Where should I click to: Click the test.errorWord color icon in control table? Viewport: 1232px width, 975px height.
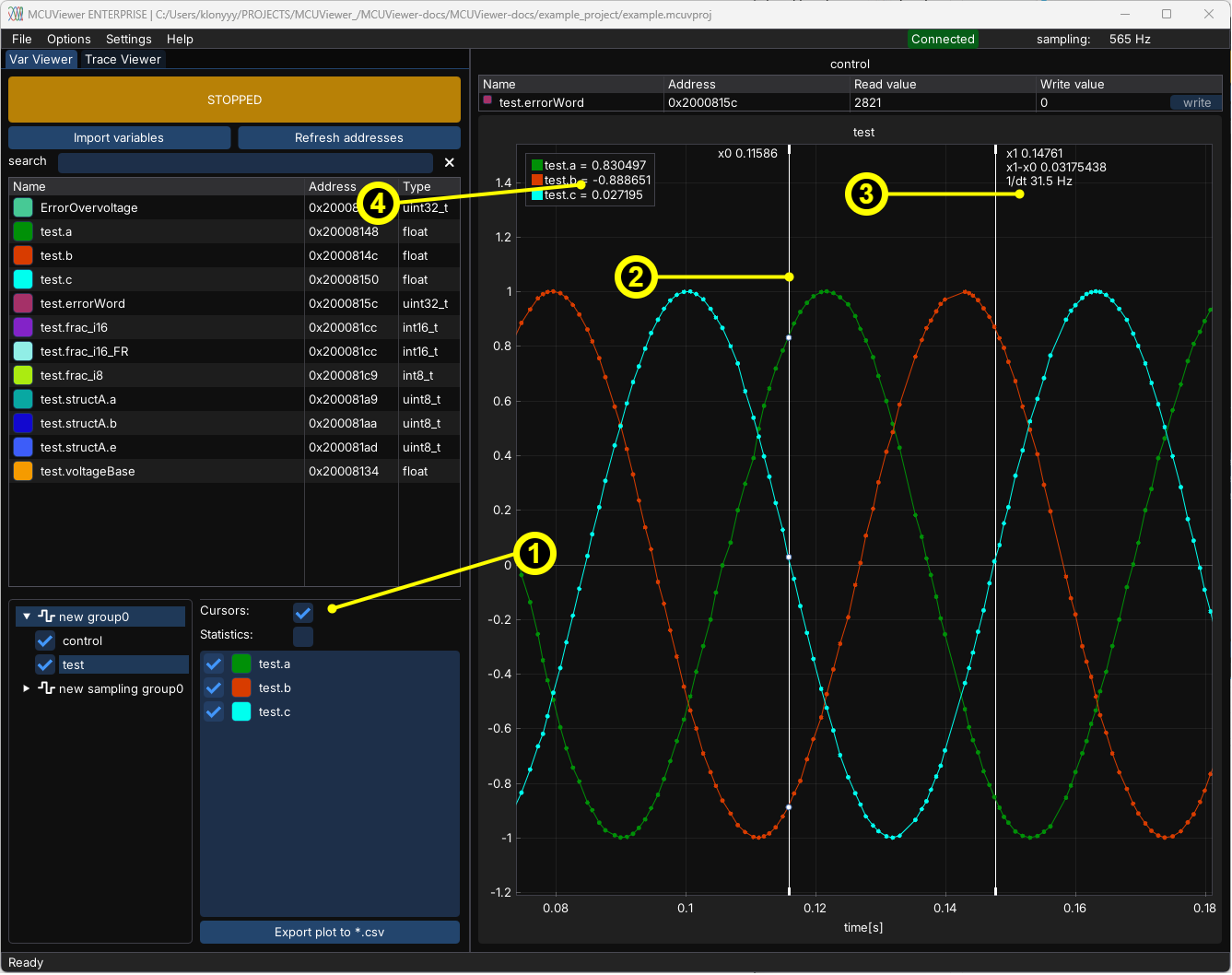(487, 100)
